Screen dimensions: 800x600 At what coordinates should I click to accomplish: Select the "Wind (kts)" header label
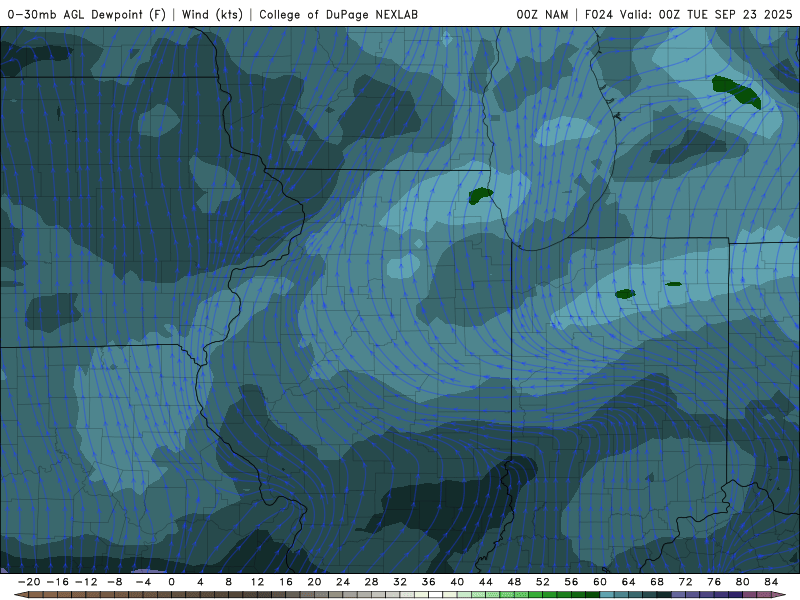tap(212, 14)
